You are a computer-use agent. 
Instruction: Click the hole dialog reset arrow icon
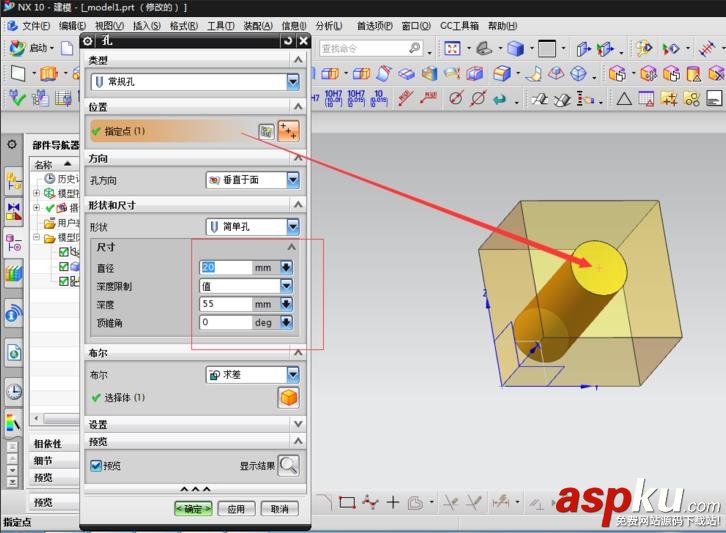tap(288, 41)
